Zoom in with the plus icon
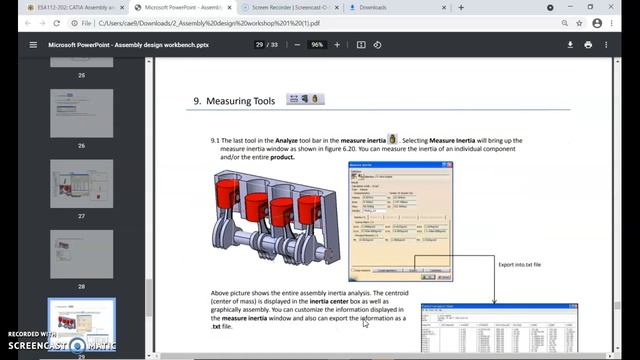The height and width of the screenshot is (360, 640). [x=337, y=45]
